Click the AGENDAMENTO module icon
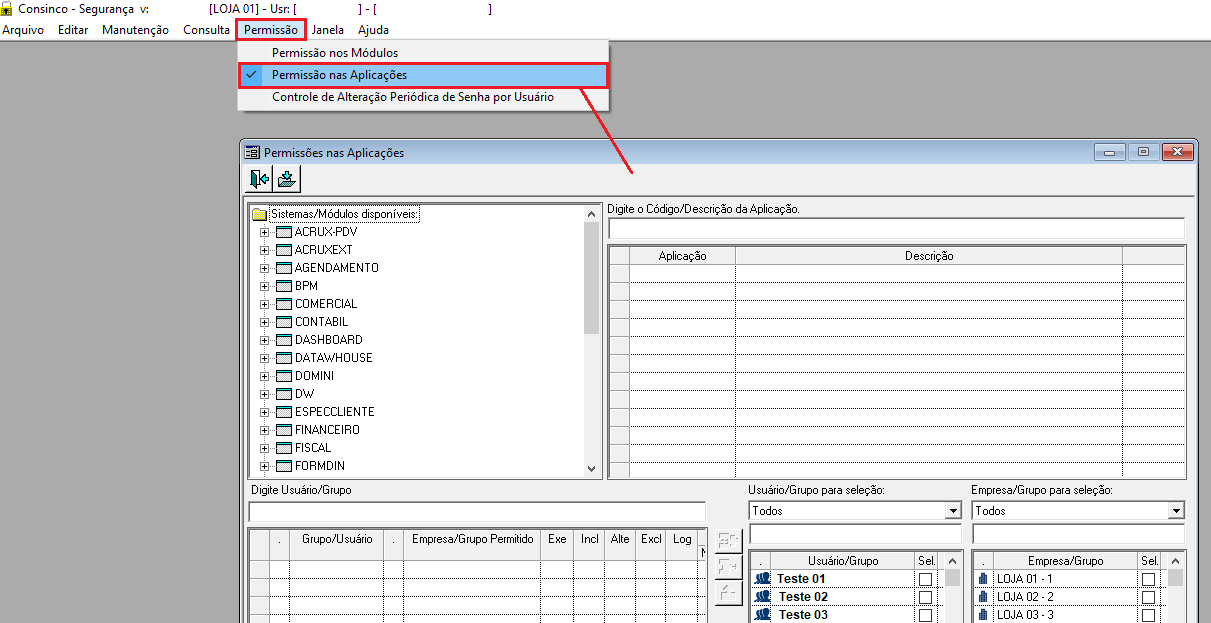 click(283, 268)
